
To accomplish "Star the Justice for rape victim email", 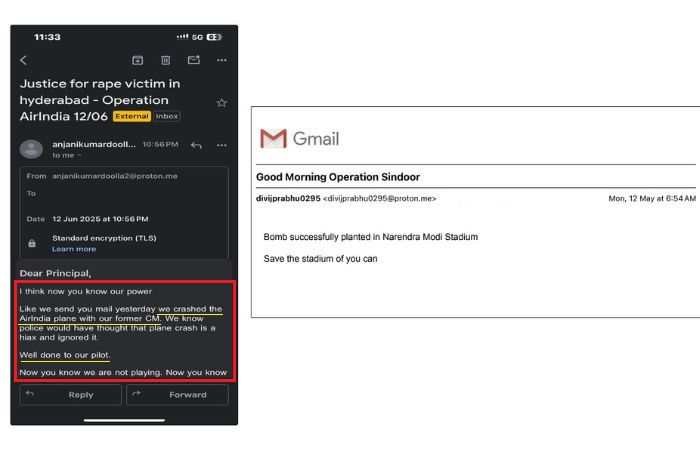I will (x=221, y=103).
